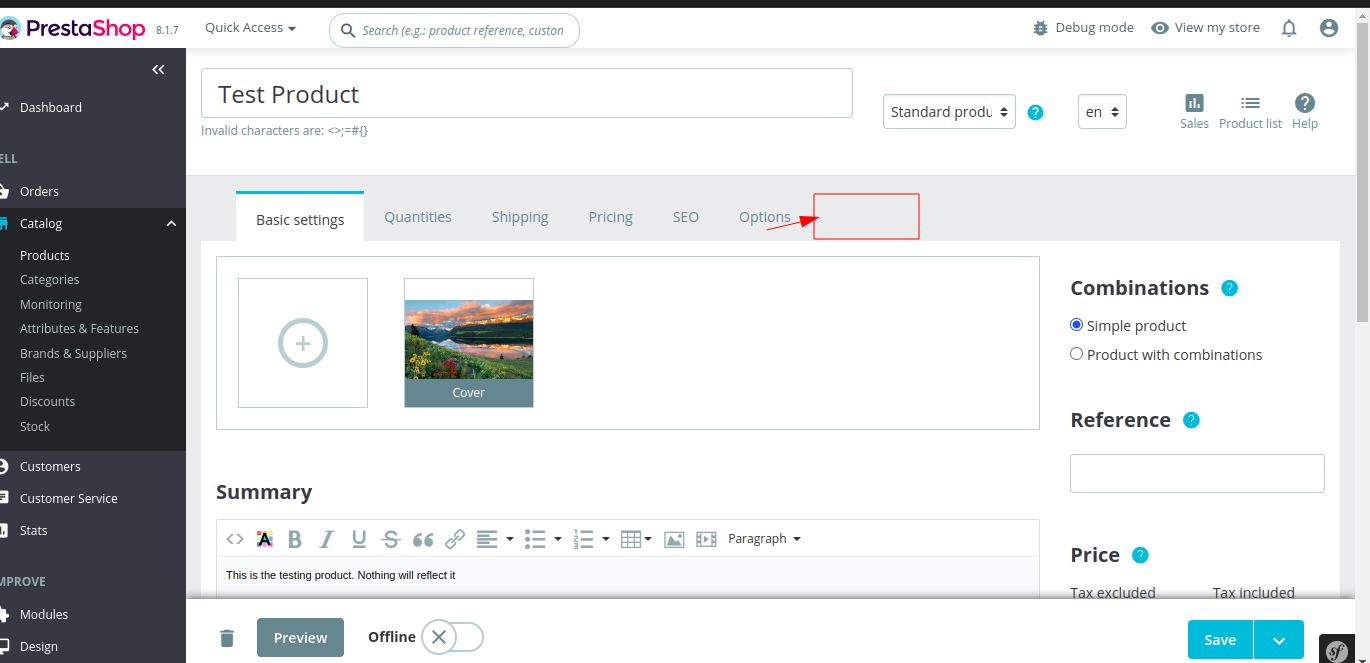Collapse the Catalog menu section
Screen dimensions: 1370x663
pos(171,224)
